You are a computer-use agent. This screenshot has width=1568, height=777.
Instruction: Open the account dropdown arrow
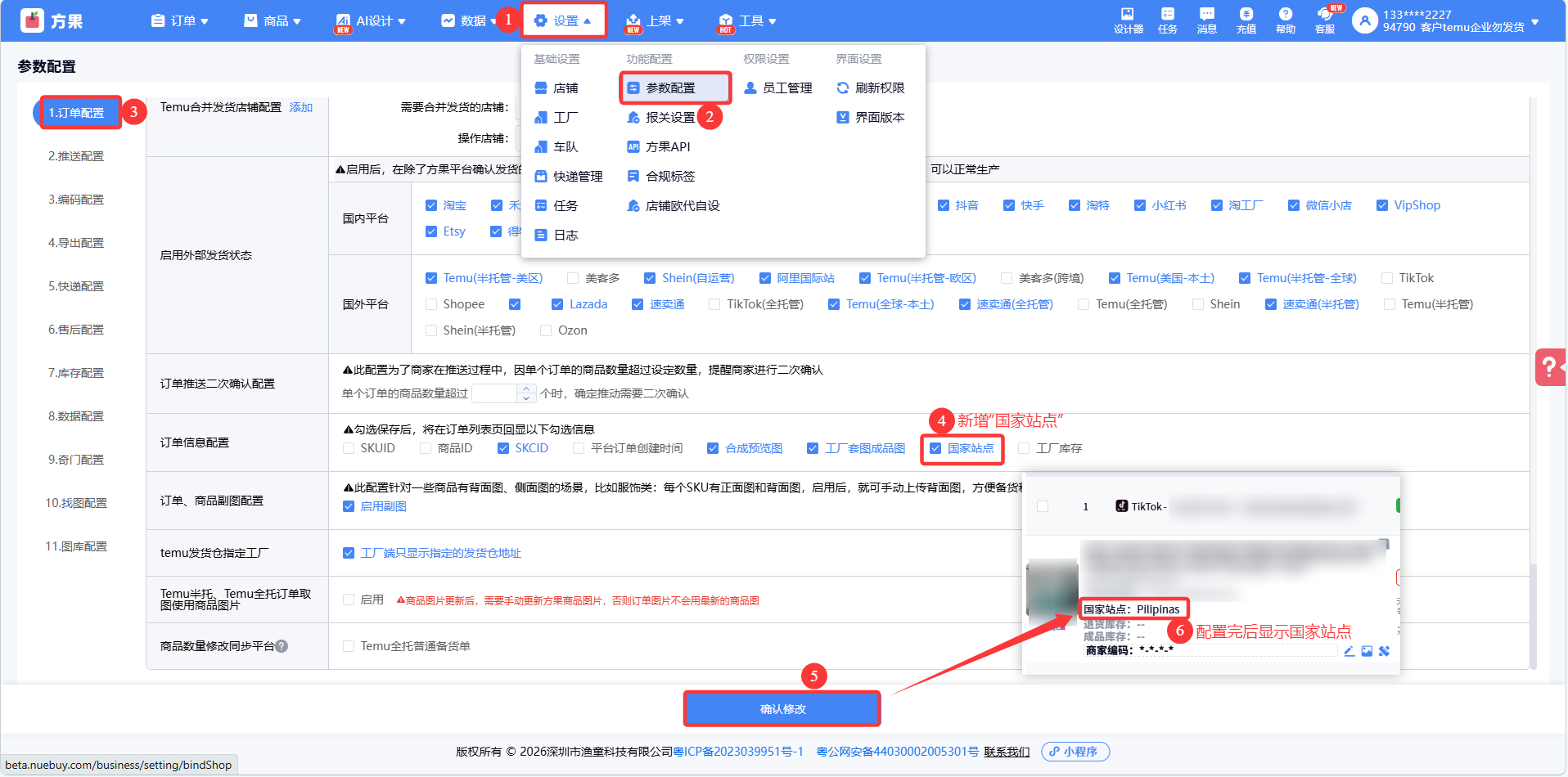(1534, 21)
